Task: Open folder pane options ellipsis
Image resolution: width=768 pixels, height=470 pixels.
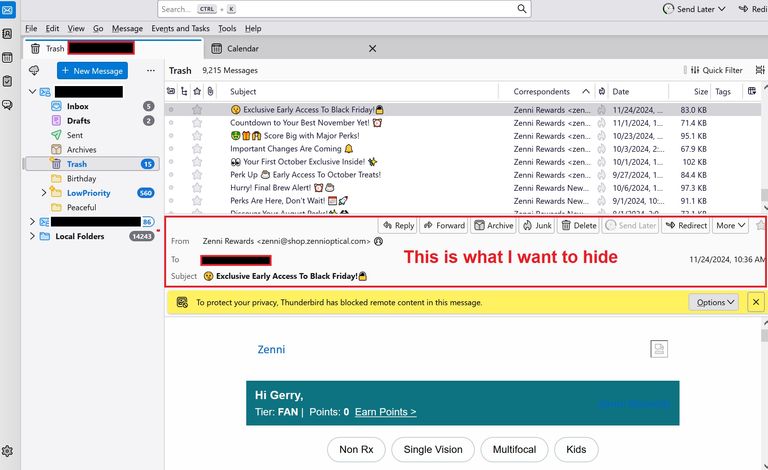Action: click(150, 70)
